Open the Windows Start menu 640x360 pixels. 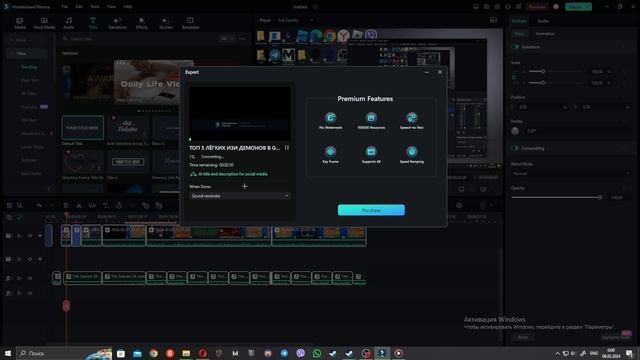click(x=7, y=353)
